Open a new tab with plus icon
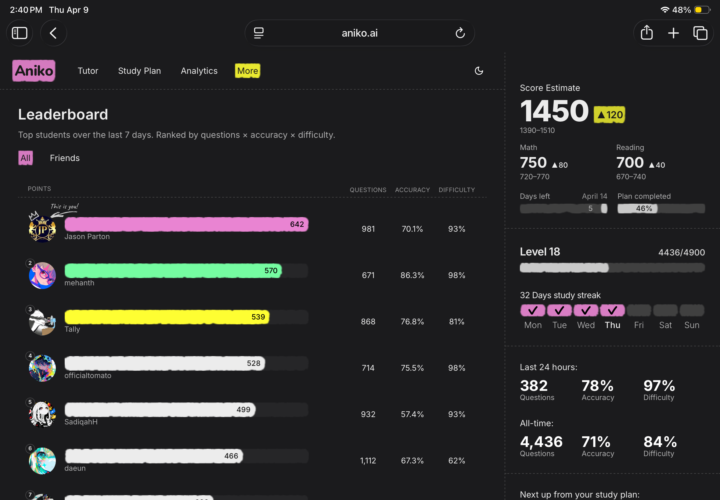The width and height of the screenshot is (720, 500). [x=673, y=33]
